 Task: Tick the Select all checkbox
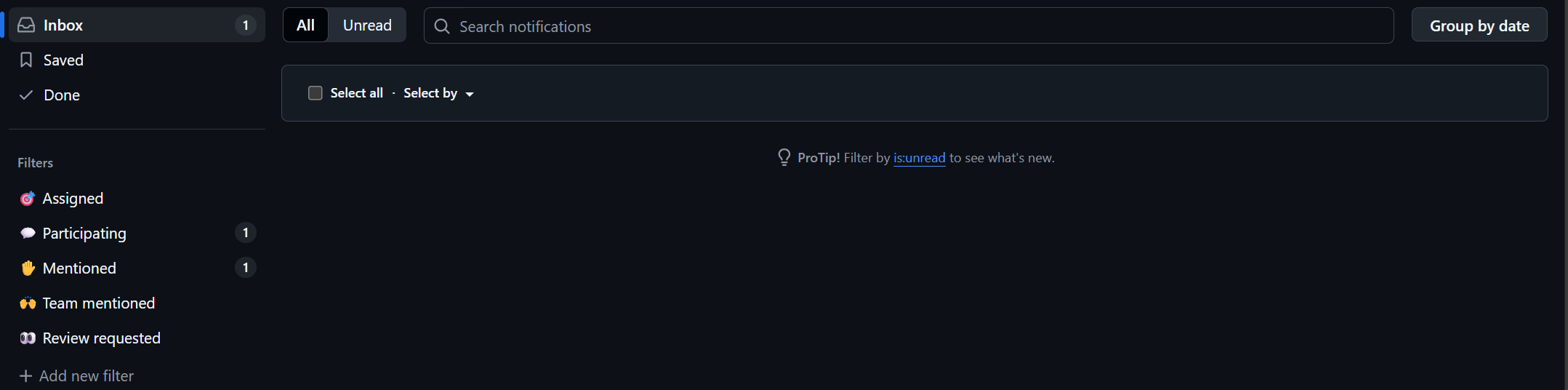pos(315,93)
